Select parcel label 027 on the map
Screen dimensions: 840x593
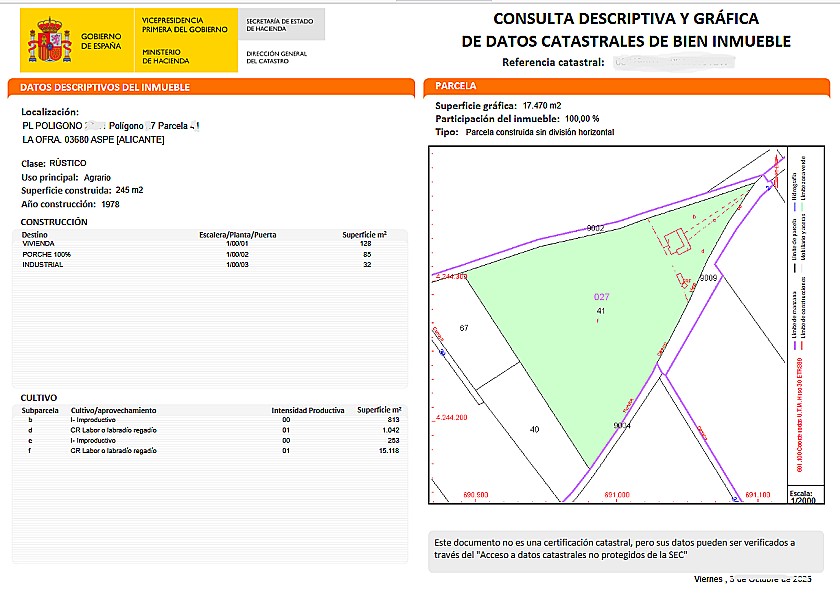pyautogui.click(x=601, y=297)
